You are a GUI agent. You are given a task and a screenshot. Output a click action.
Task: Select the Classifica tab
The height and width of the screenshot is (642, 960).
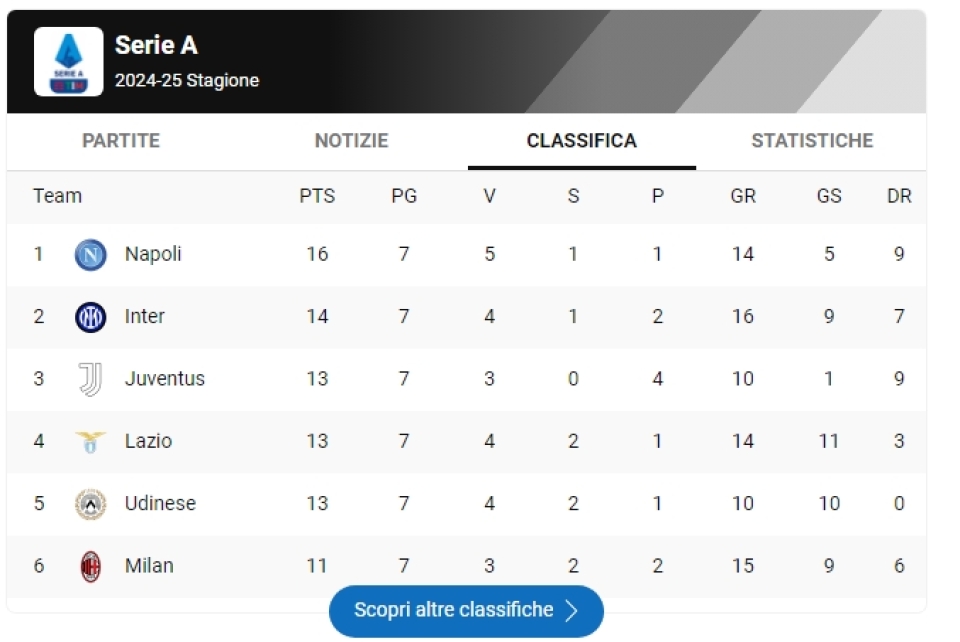coord(581,141)
